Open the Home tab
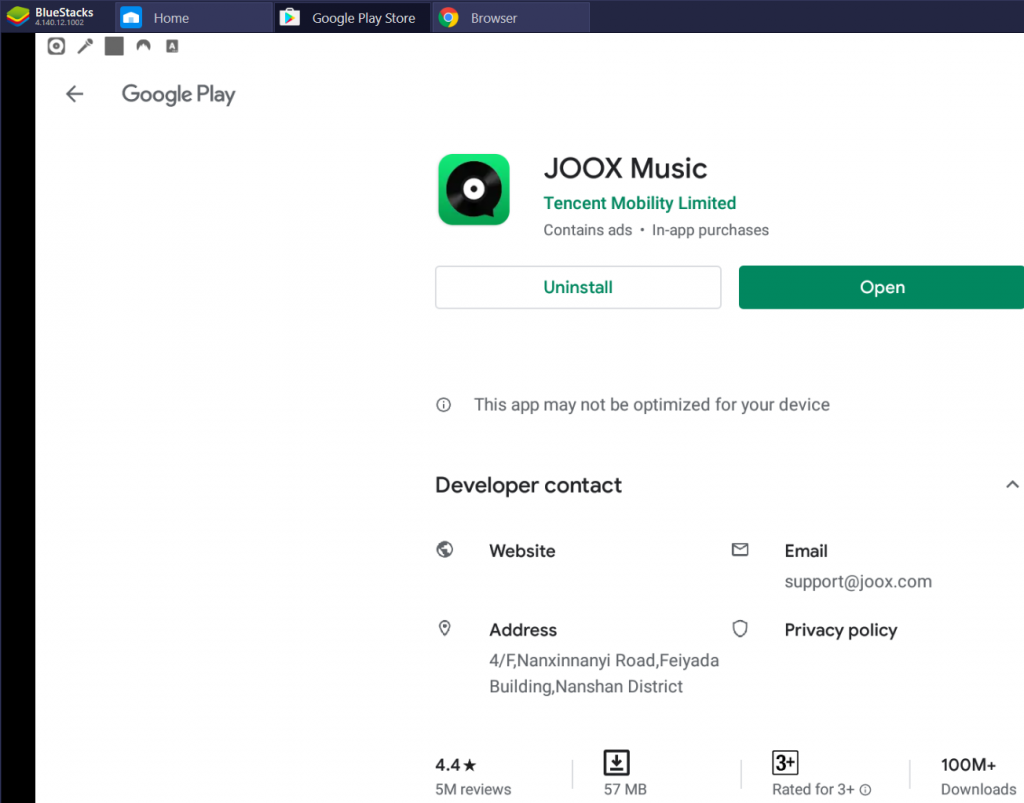Screen dimensions: 1024x803 (x=194, y=18)
